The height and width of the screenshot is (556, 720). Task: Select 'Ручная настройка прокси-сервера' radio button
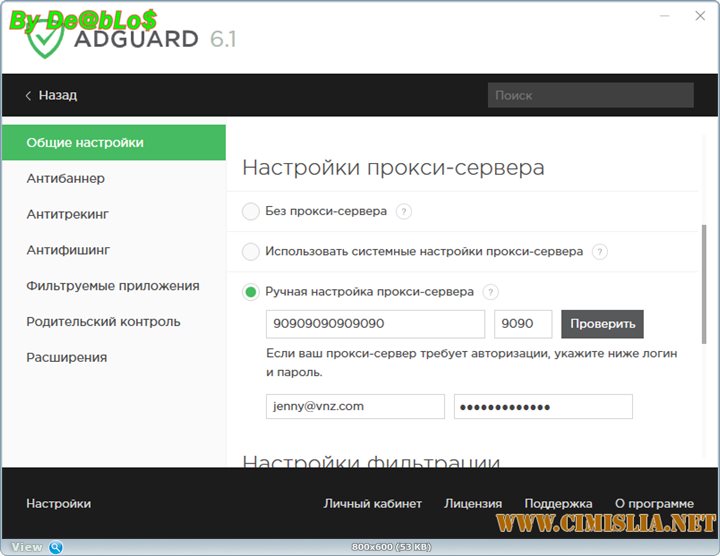(251, 292)
